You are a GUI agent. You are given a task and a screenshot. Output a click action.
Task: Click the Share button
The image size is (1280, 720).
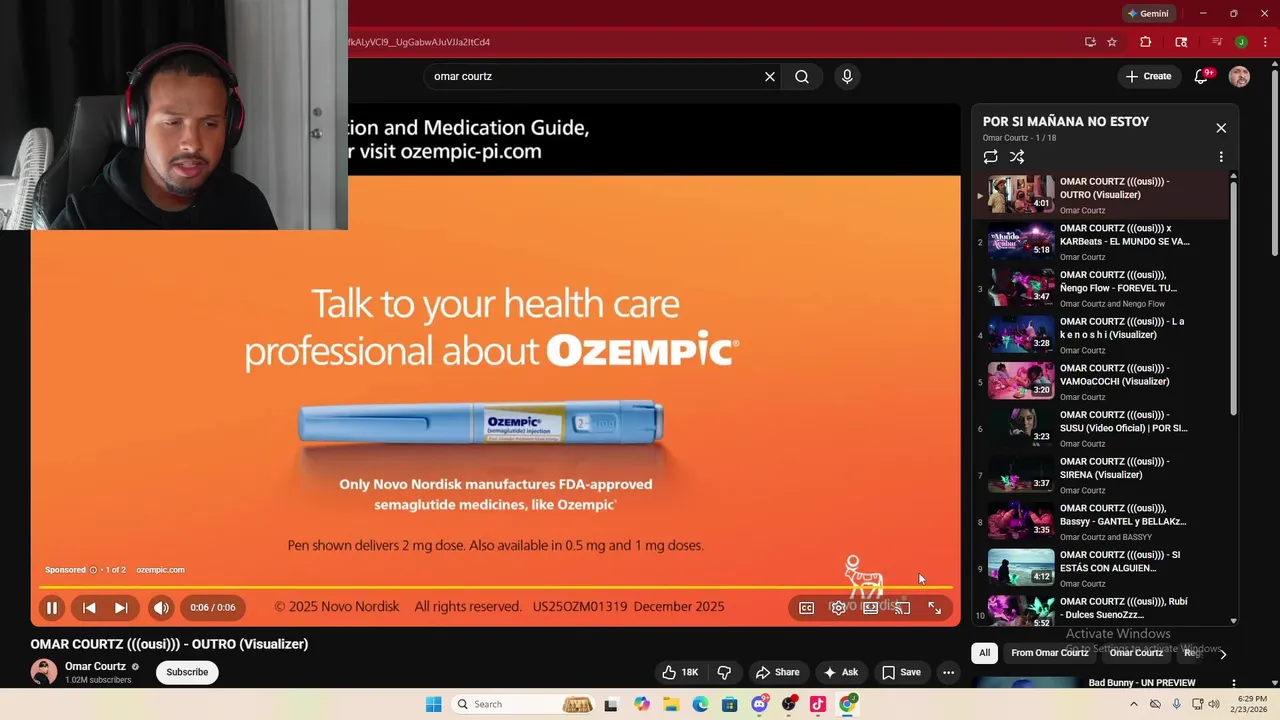click(x=777, y=672)
